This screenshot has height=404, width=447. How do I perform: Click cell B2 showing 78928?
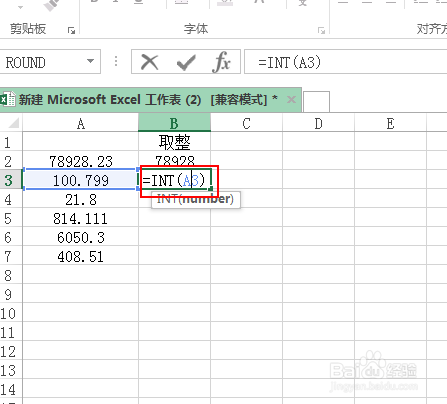click(x=174, y=160)
